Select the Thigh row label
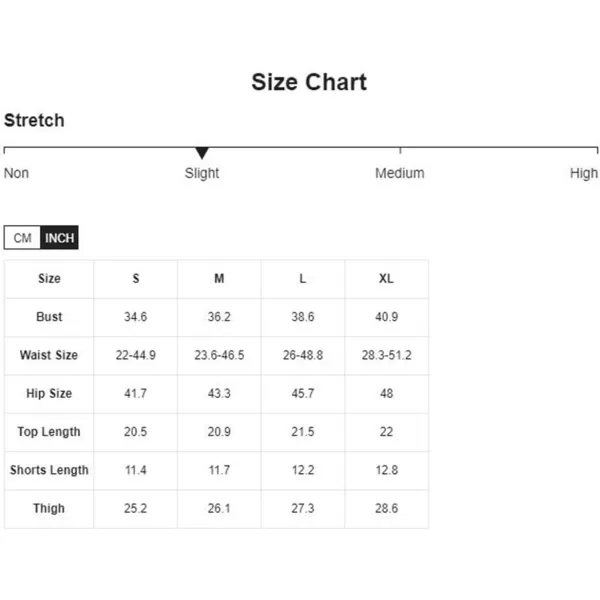The width and height of the screenshot is (600, 600). (49, 509)
